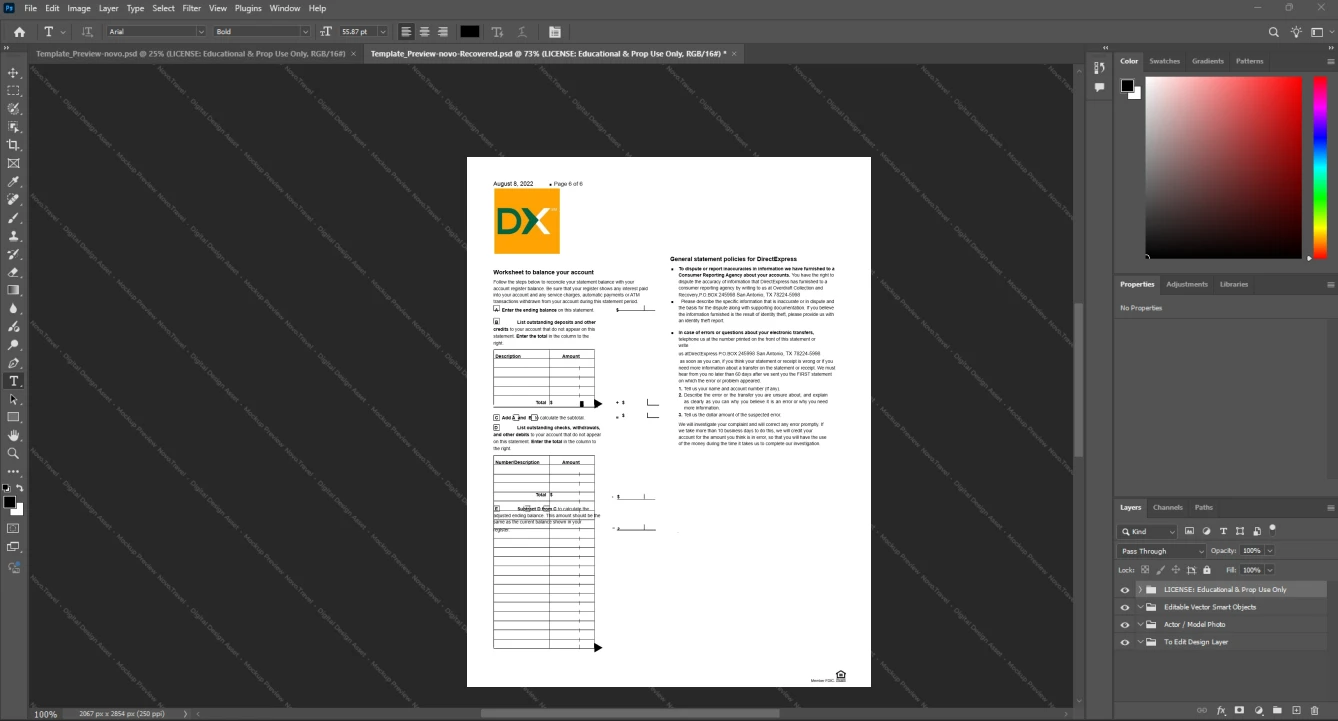Open the Pass Through blend mode dropdown
This screenshot has width=1338, height=721.
[x=1162, y=551]
